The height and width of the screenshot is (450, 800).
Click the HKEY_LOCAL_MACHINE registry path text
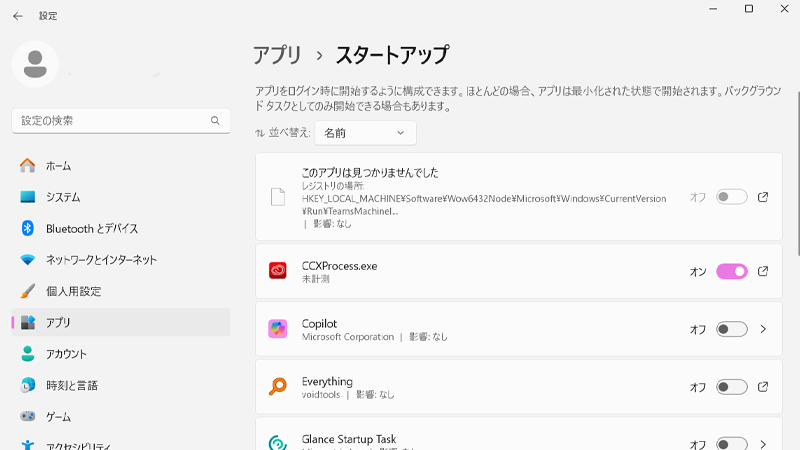(x=484, y=205)
